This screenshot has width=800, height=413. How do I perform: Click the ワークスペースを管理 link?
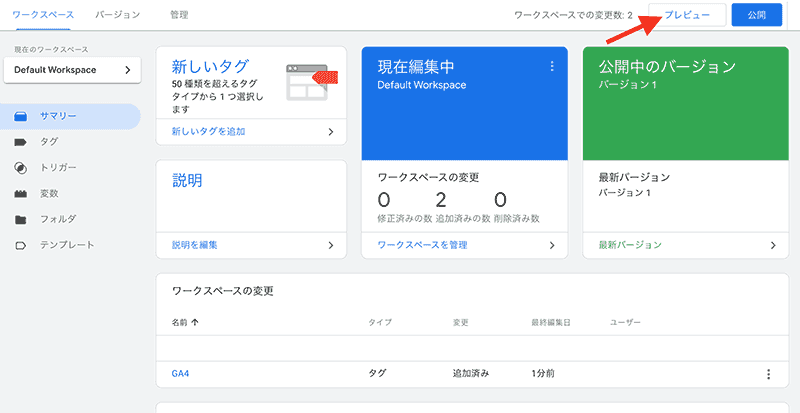[422, 245]
